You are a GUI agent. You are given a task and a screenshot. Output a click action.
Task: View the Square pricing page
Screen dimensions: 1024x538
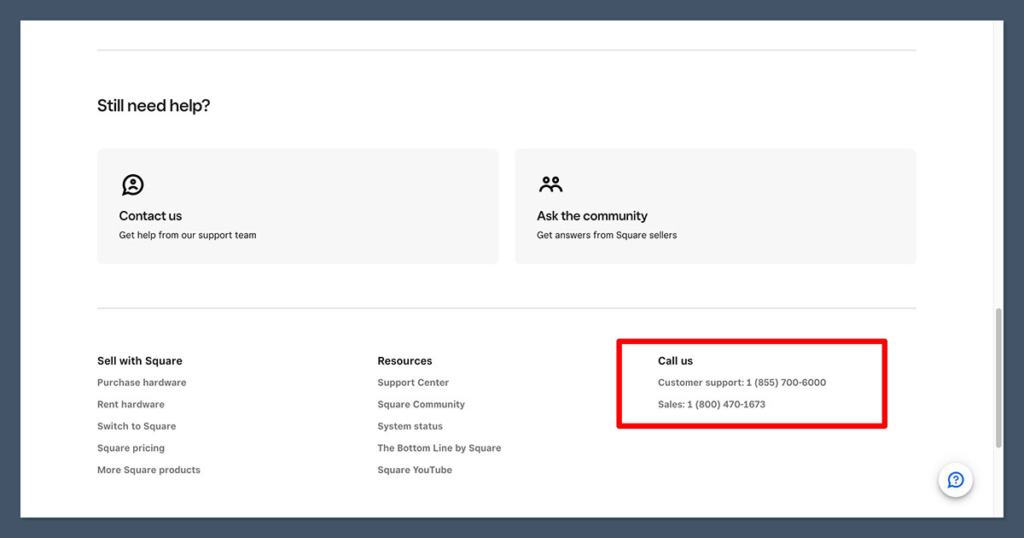point(130,449)
